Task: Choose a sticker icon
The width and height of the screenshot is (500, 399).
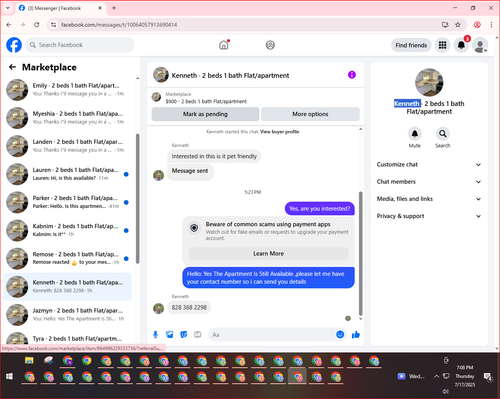Action: click(184, 334)
